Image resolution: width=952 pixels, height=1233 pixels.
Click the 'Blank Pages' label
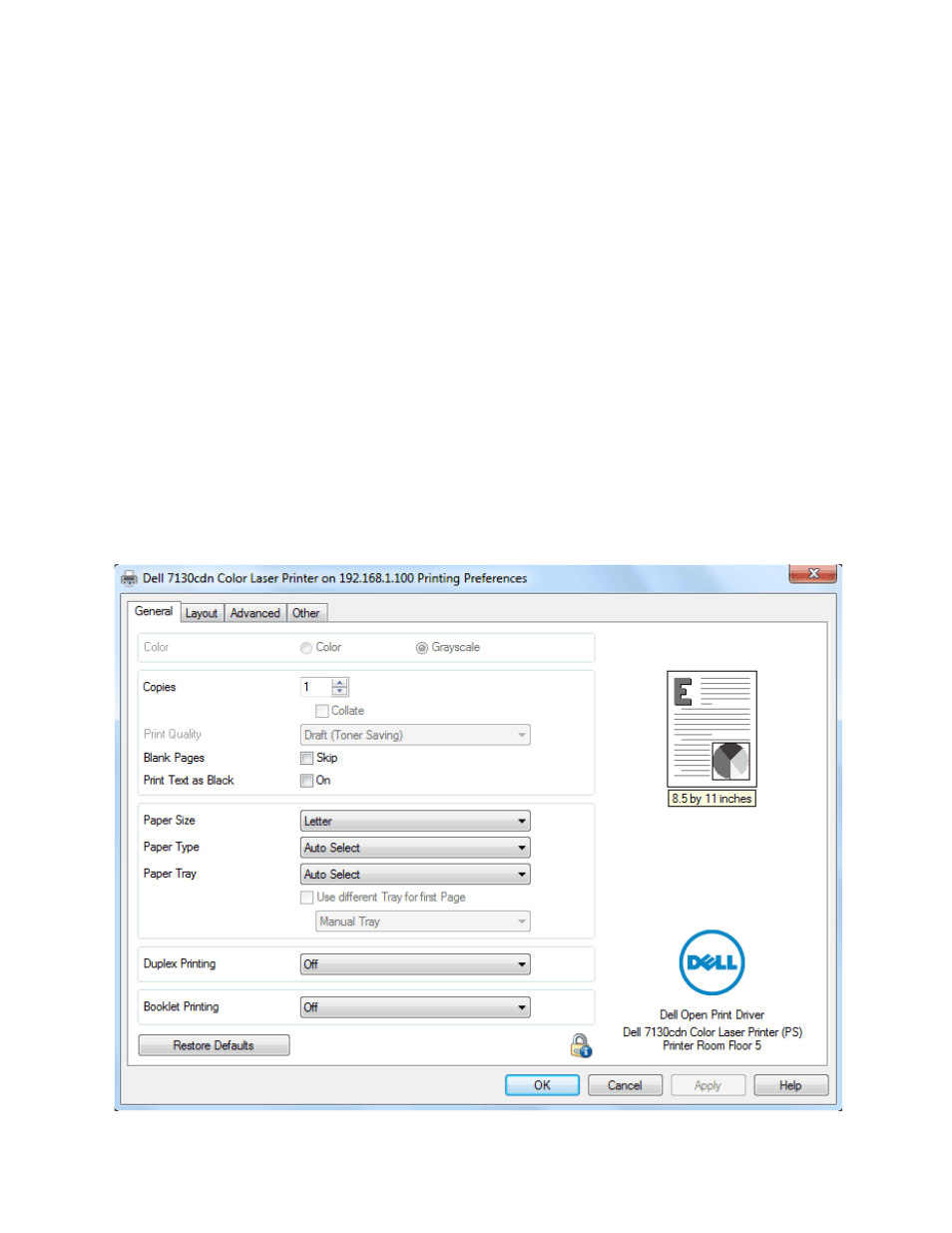tap(174, 758)
